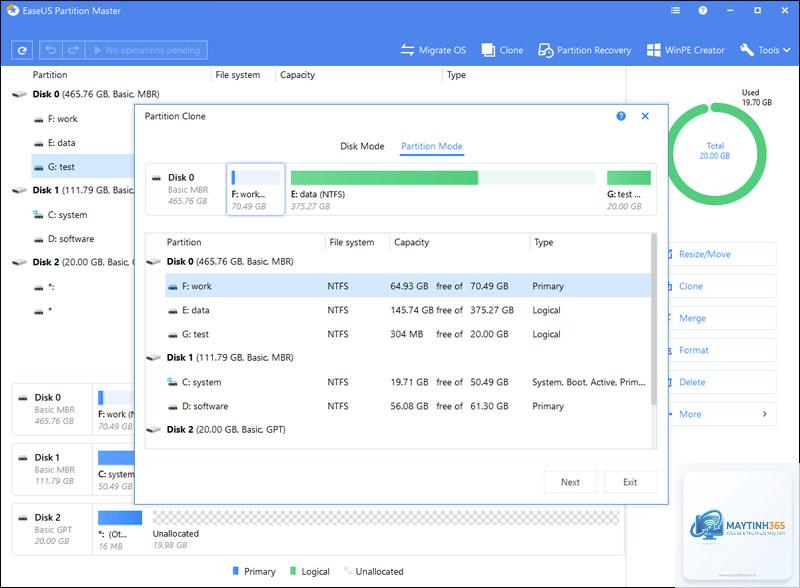Viewport: 800px width, 588px height.
Task: Sort by the dialog's Capacity column header
Action: [x=411, y=242]
